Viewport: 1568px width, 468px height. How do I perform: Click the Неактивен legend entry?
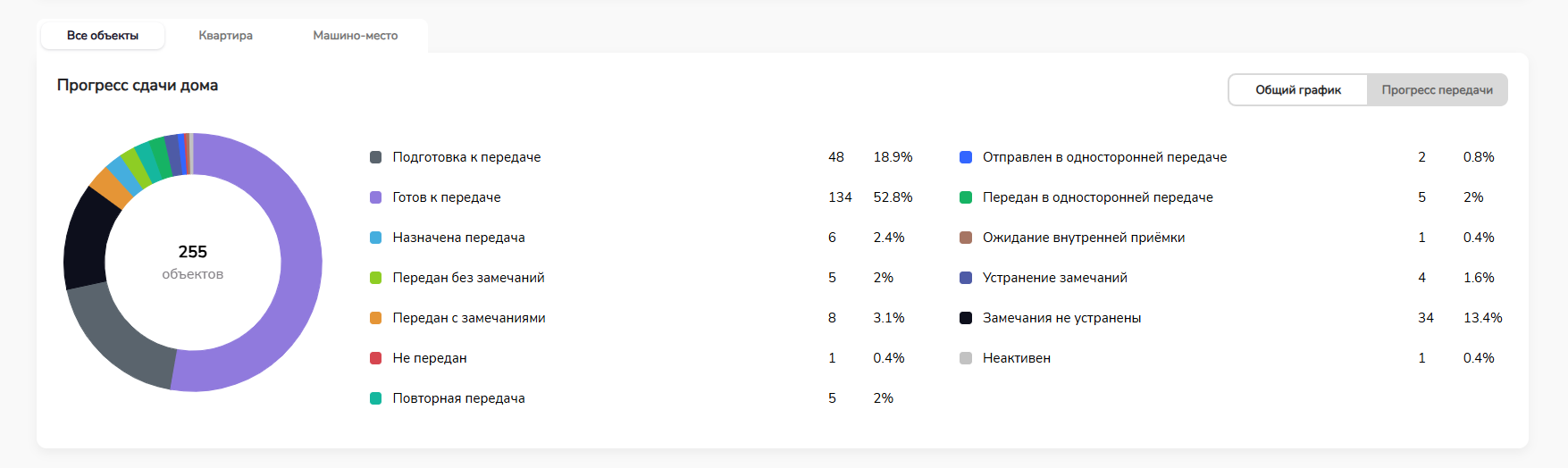point(1016,358)
